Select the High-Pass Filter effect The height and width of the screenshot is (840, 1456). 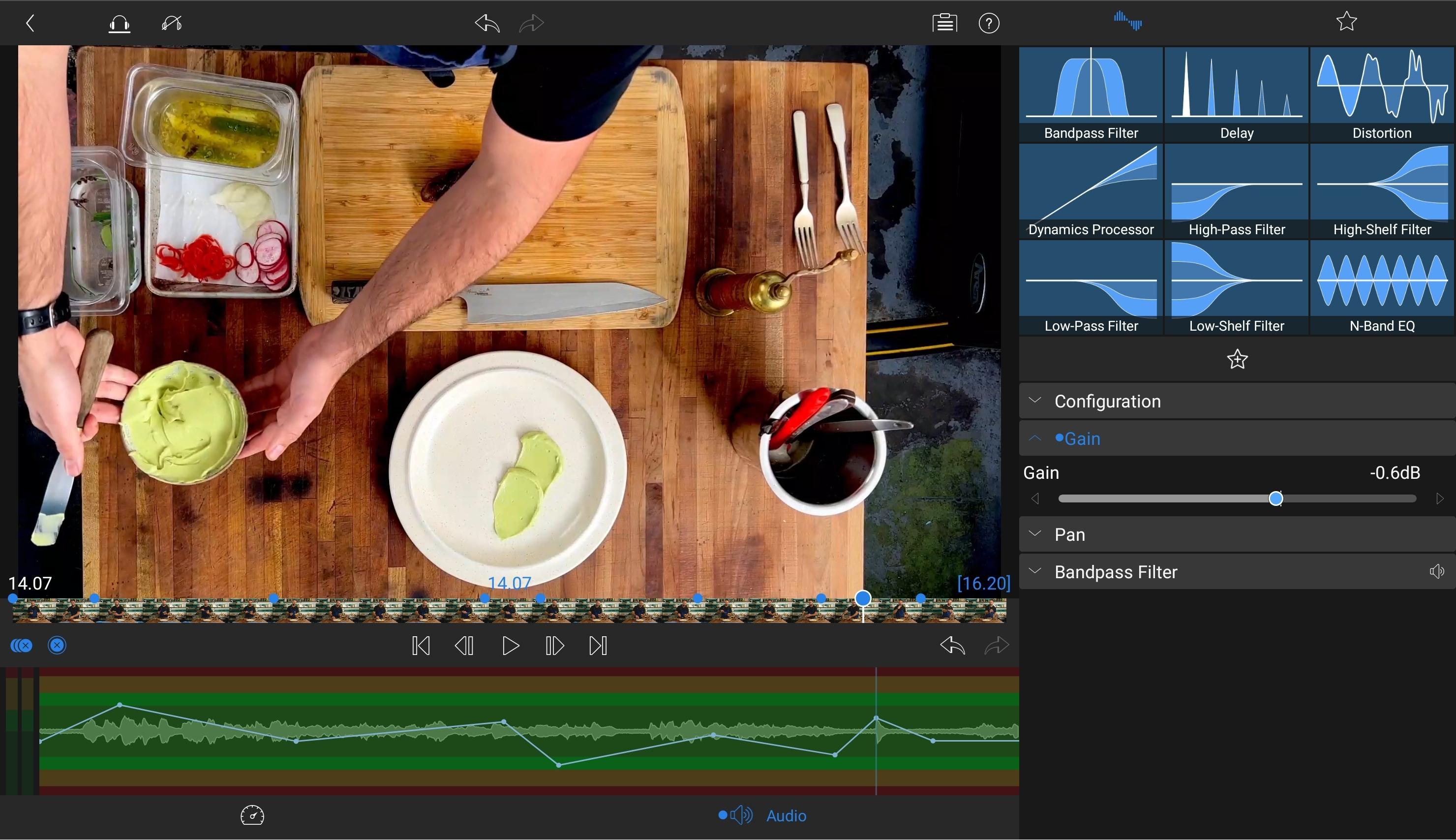point(1236,191)
